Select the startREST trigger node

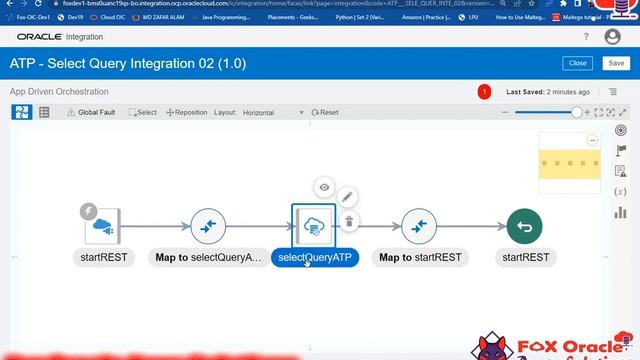click(102, 226)
